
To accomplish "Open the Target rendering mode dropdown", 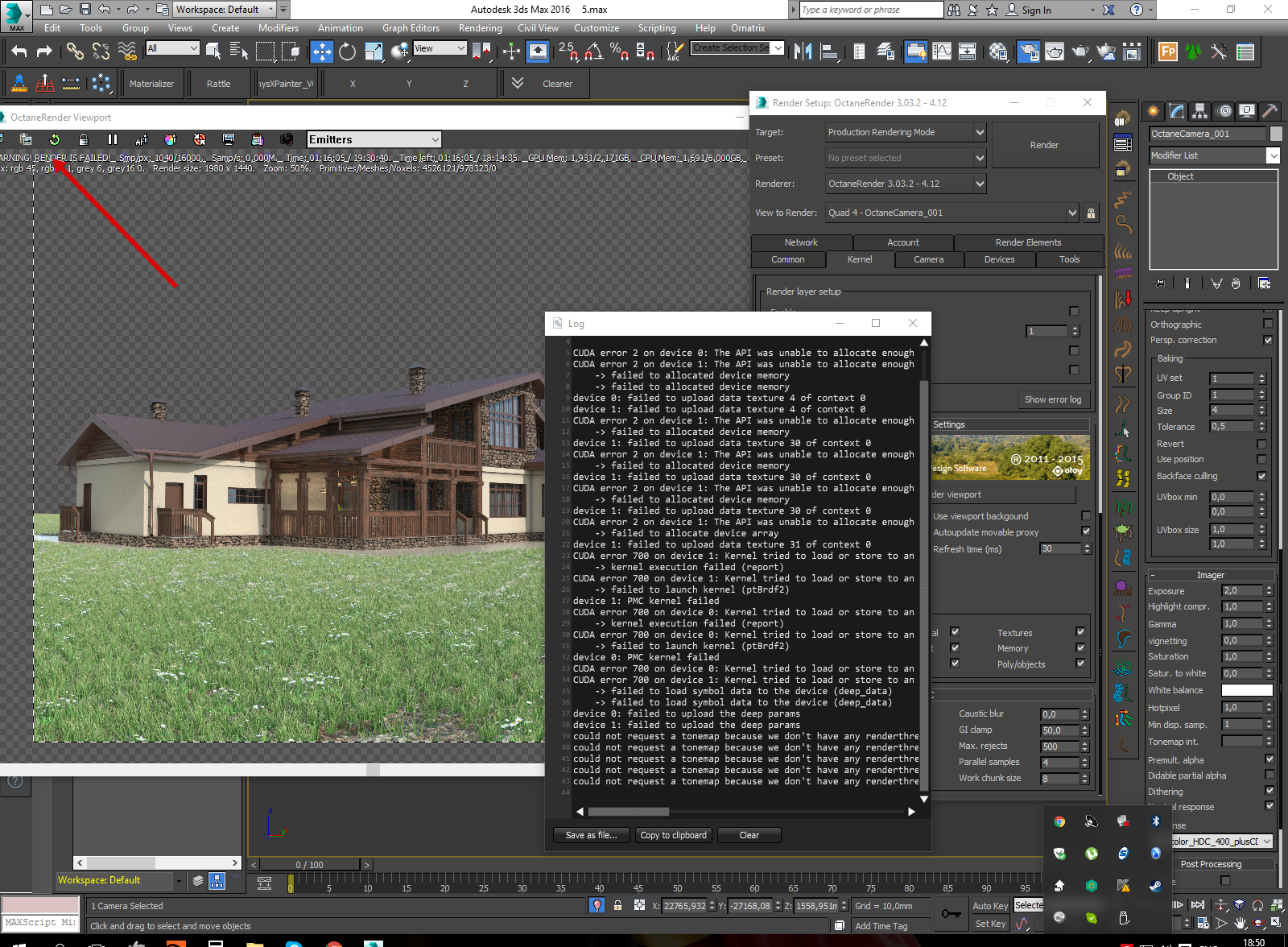I will point(906,132).
